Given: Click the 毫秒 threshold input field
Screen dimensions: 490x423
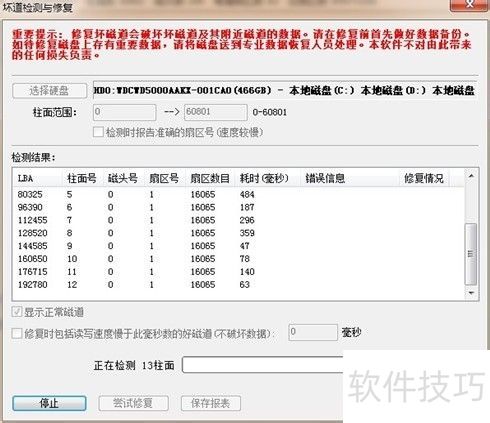Looking at the screenshot, I should point(313,332).
